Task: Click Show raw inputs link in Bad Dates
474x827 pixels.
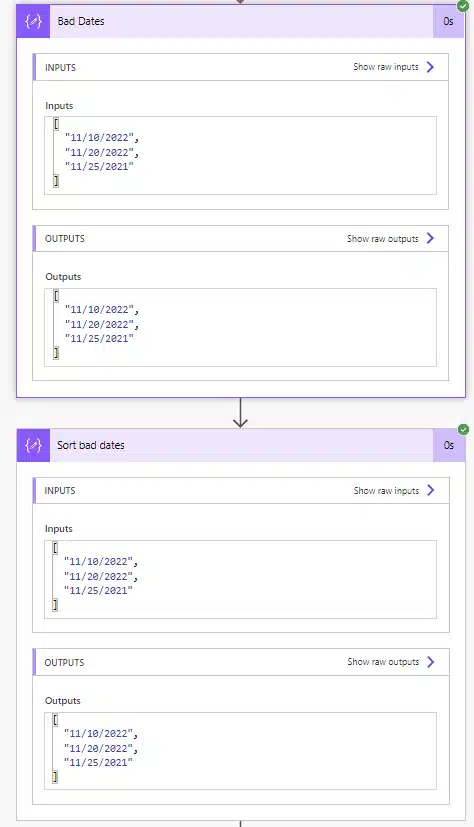Action: [386, 67]
